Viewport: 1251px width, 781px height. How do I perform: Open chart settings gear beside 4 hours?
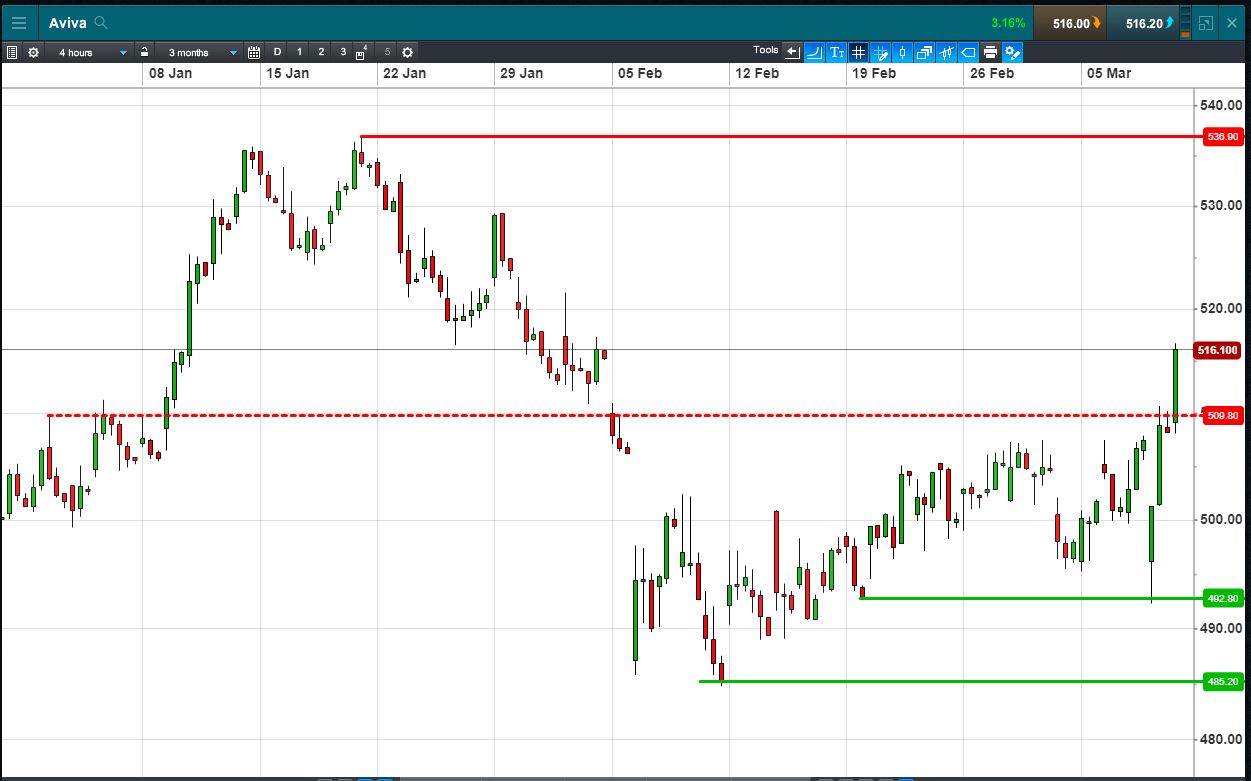[x=33, y=52]
